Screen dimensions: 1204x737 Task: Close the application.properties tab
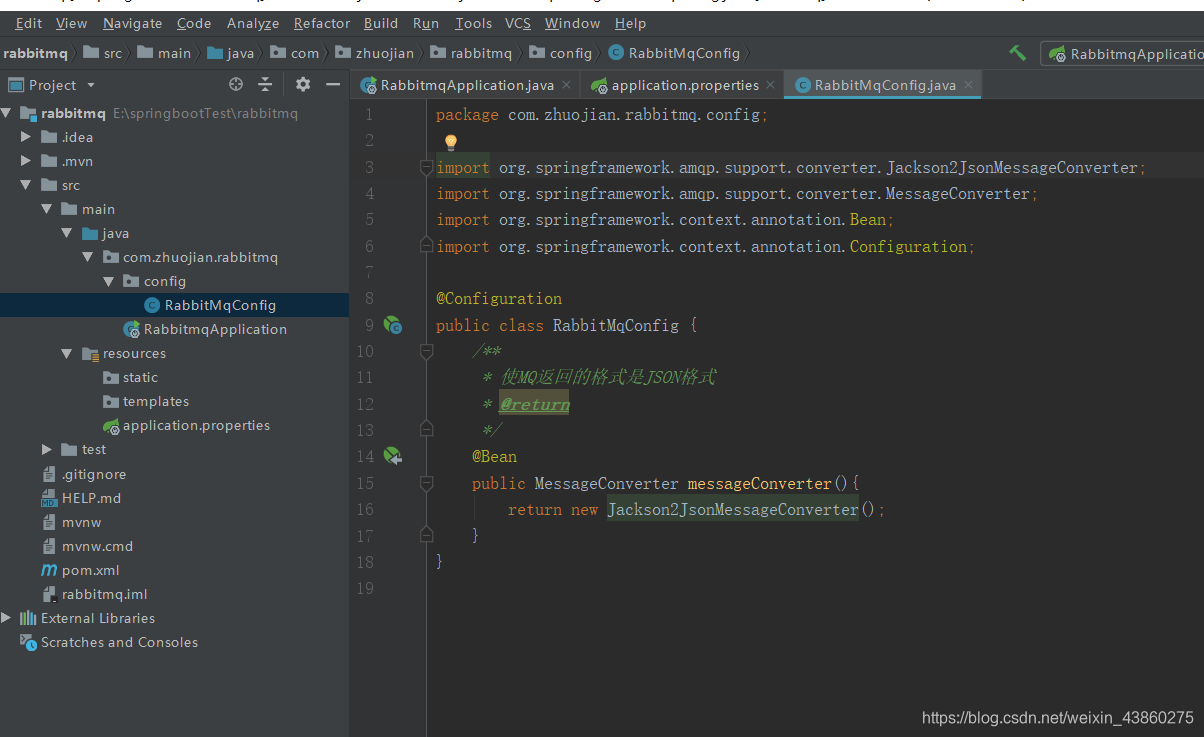coord(771,86)
